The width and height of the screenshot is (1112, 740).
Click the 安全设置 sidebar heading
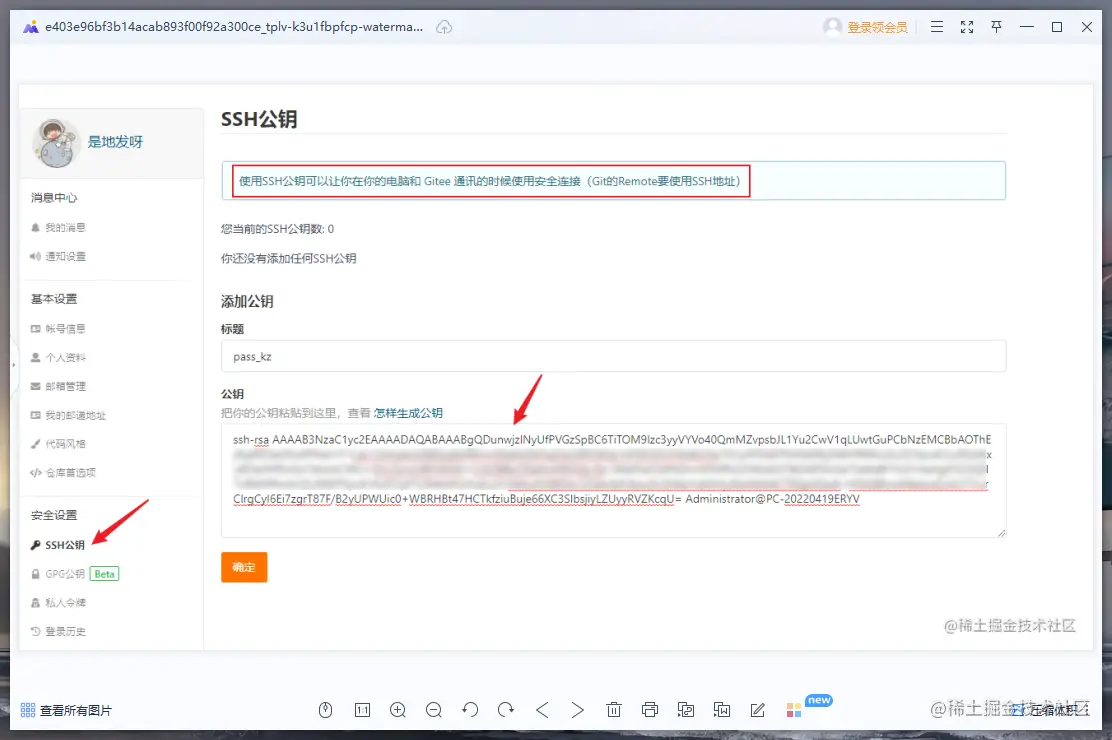[x=54, y=515]
